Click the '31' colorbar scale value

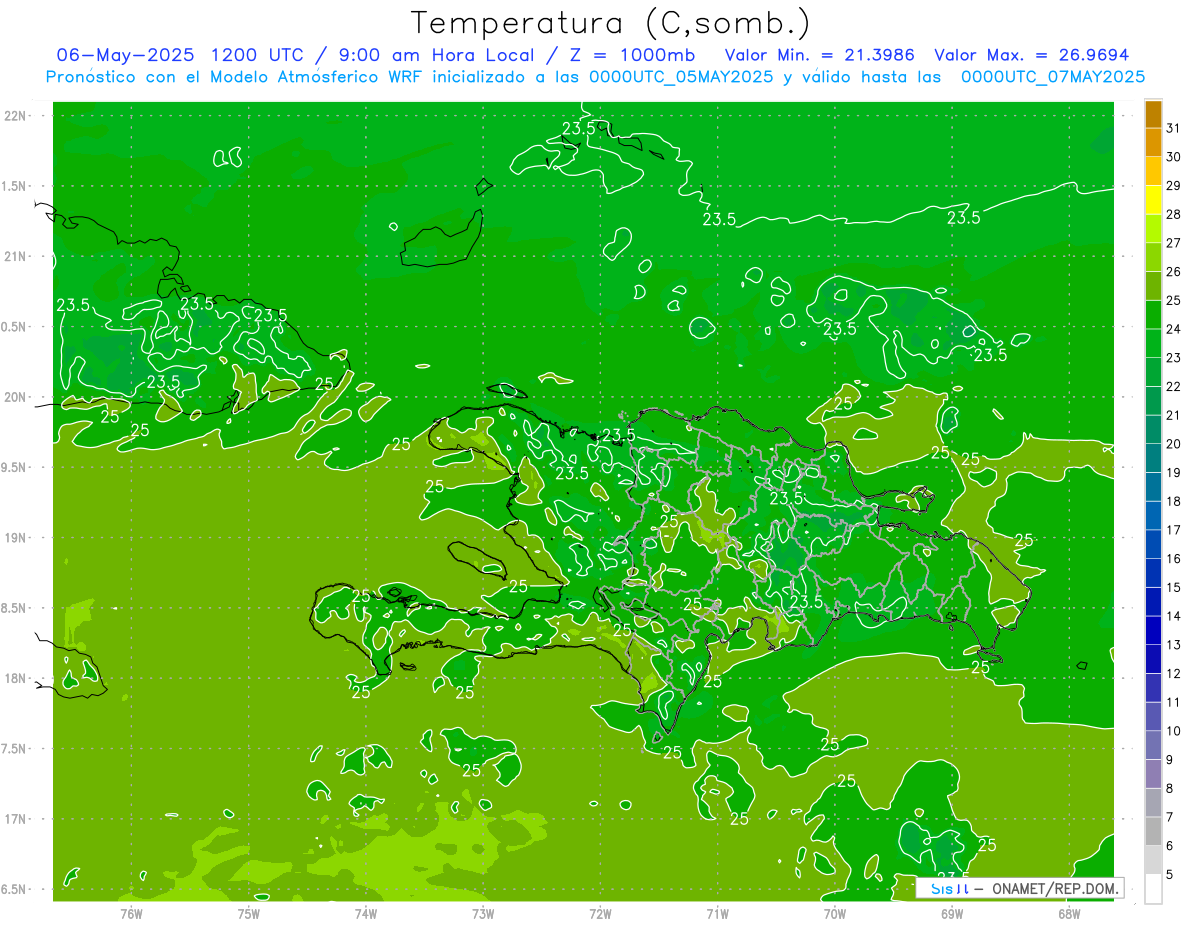click(1173, 128)
